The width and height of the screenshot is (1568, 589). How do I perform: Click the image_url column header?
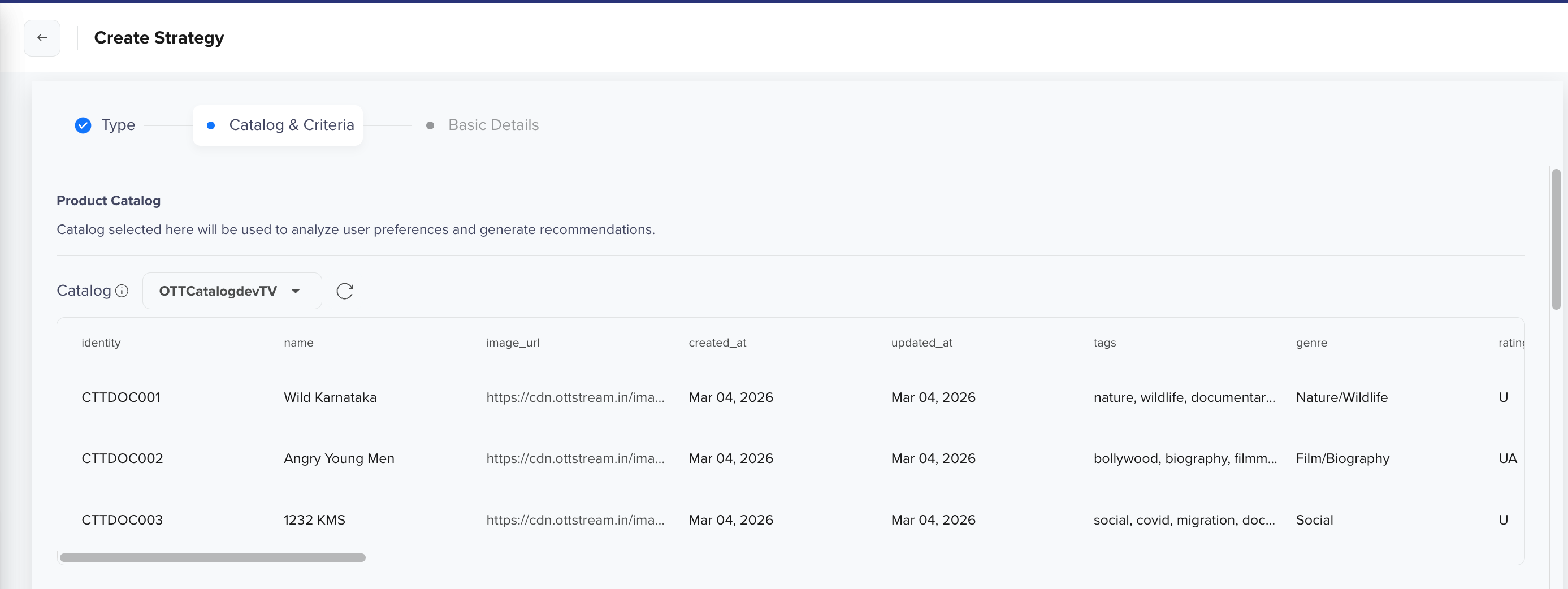[x=513, y=343]
